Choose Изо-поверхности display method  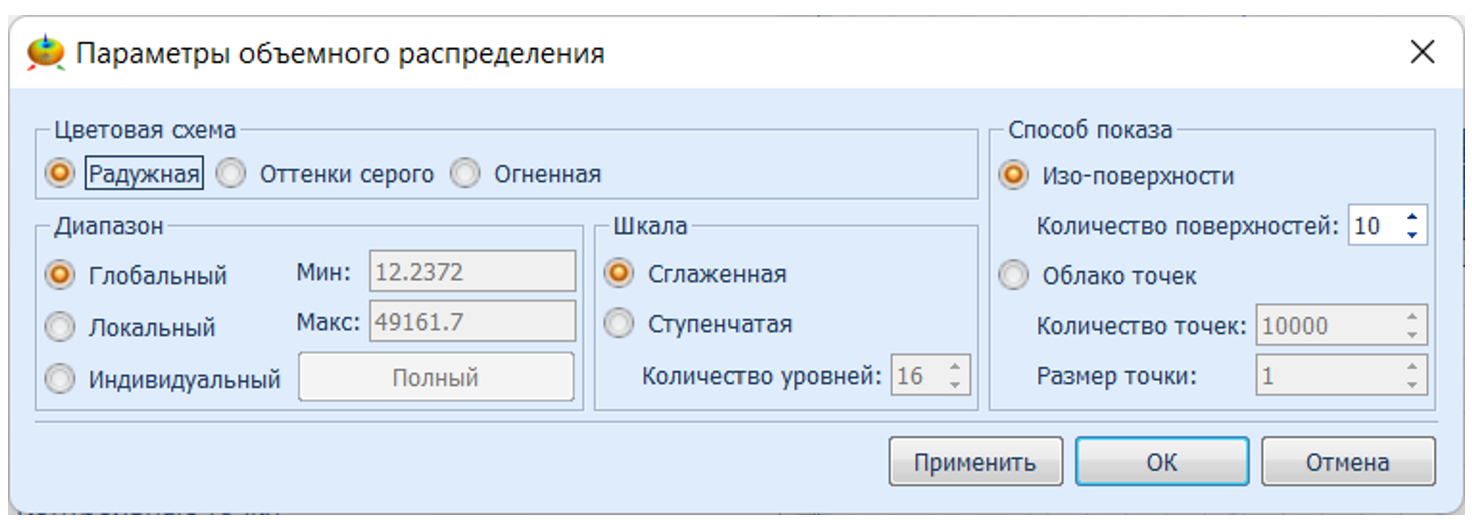click(1014, 176)
